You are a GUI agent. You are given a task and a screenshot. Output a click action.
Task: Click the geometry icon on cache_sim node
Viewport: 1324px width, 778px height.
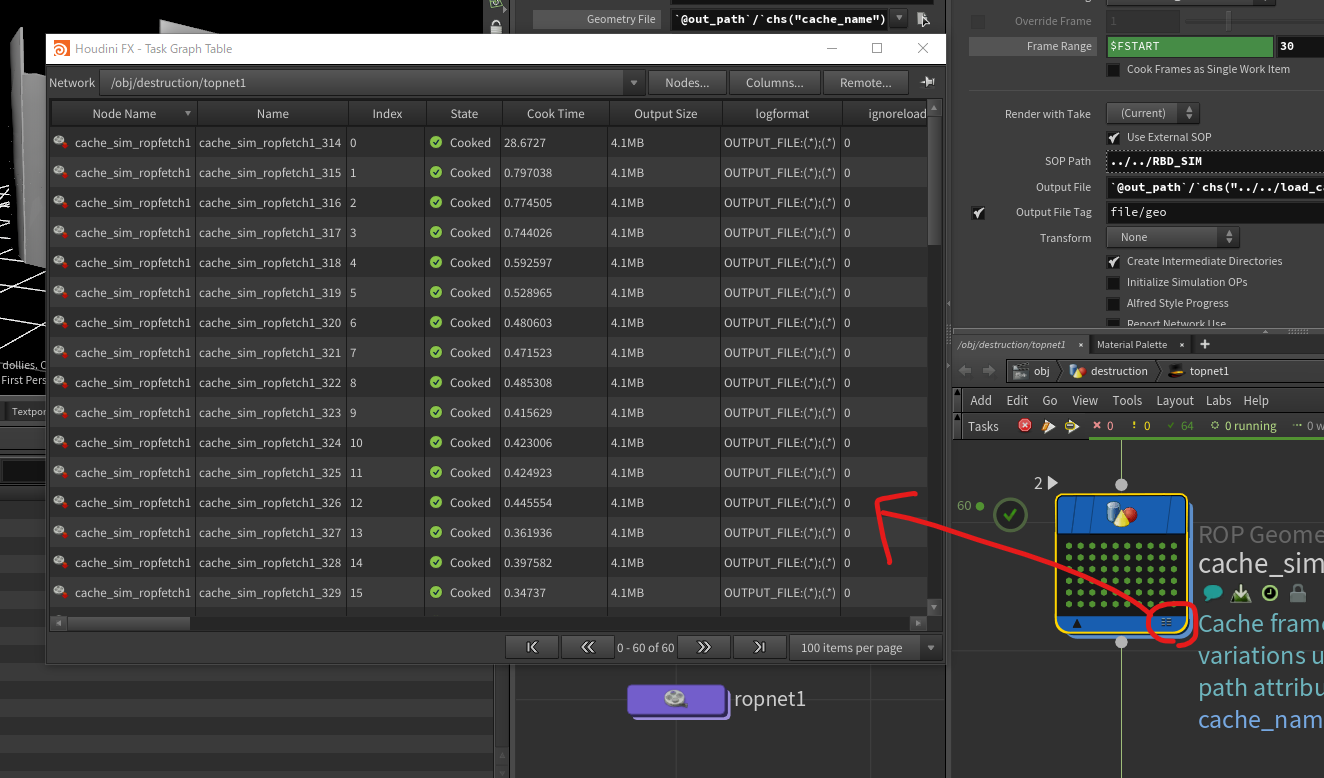pyautogui.click(x=1122, y=515)
